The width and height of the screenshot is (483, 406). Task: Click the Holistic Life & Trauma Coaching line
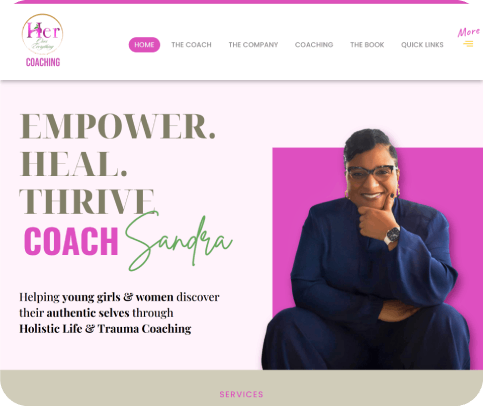click(105, 329)
